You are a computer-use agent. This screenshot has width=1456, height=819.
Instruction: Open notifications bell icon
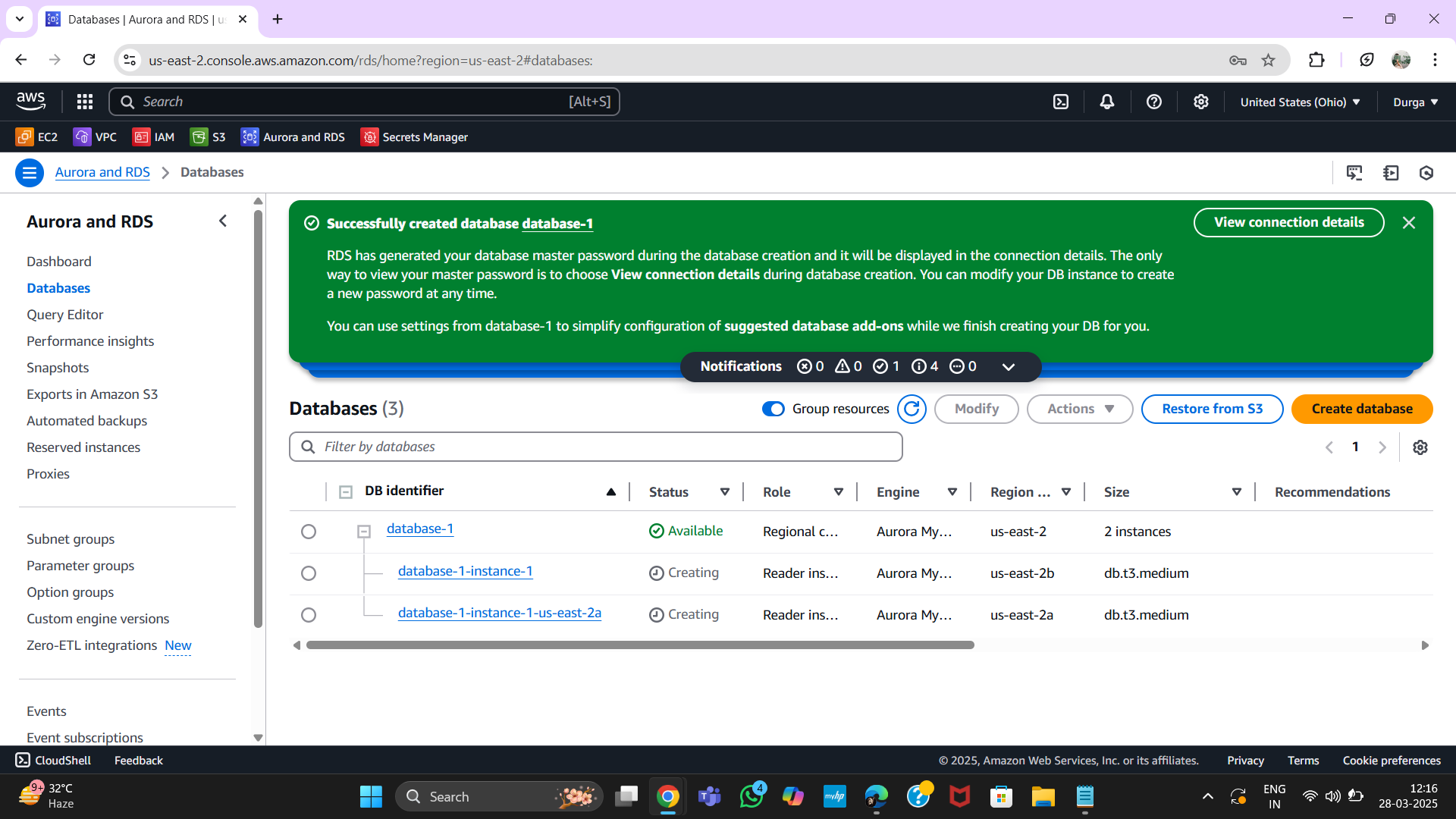point(1107,102)
